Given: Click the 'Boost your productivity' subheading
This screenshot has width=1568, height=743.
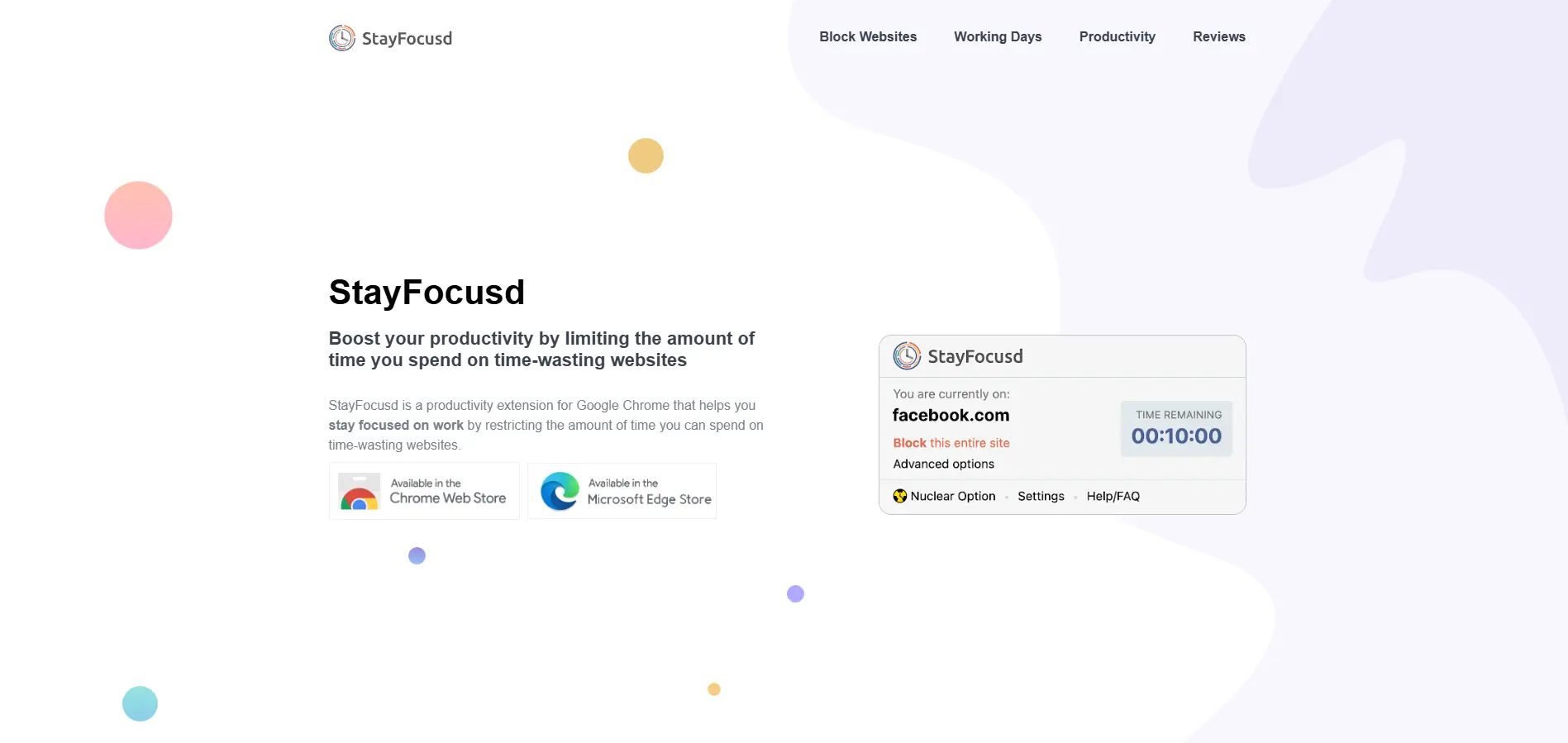Looking at the screenshot, I should [x=541, y=349].
